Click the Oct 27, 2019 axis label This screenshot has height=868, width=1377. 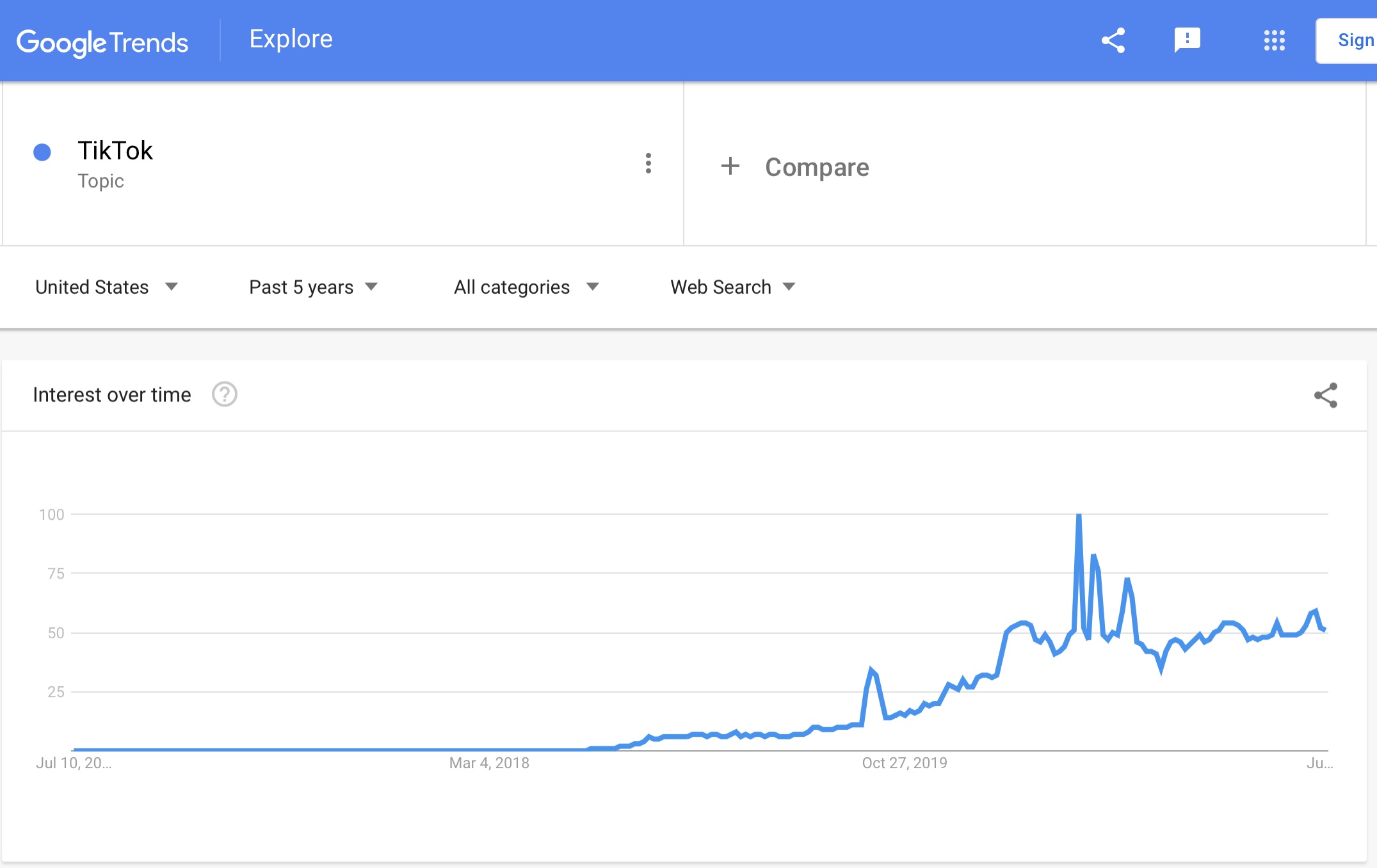[x=904, y=762]
